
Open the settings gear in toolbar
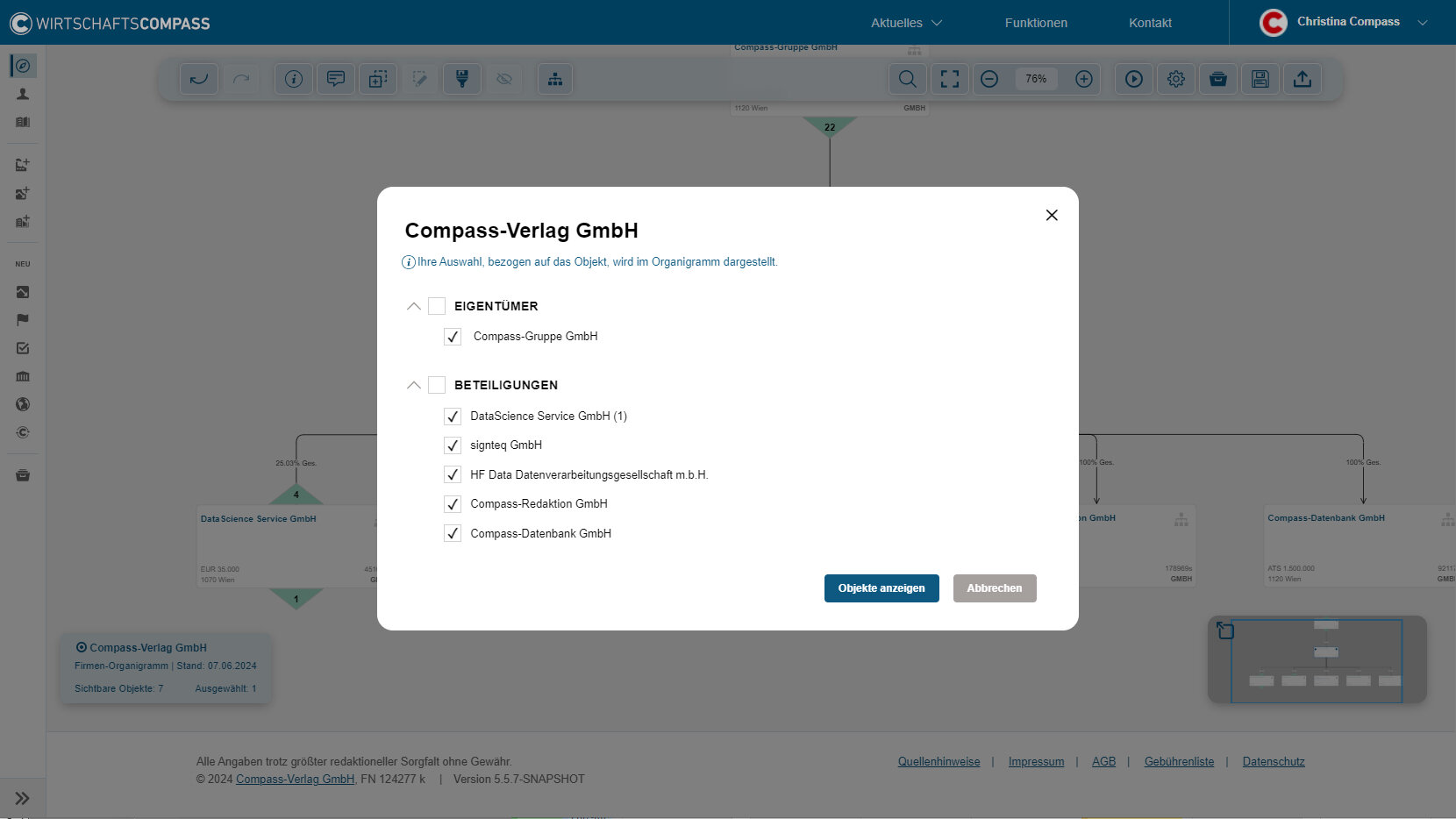click(1176, 79)
